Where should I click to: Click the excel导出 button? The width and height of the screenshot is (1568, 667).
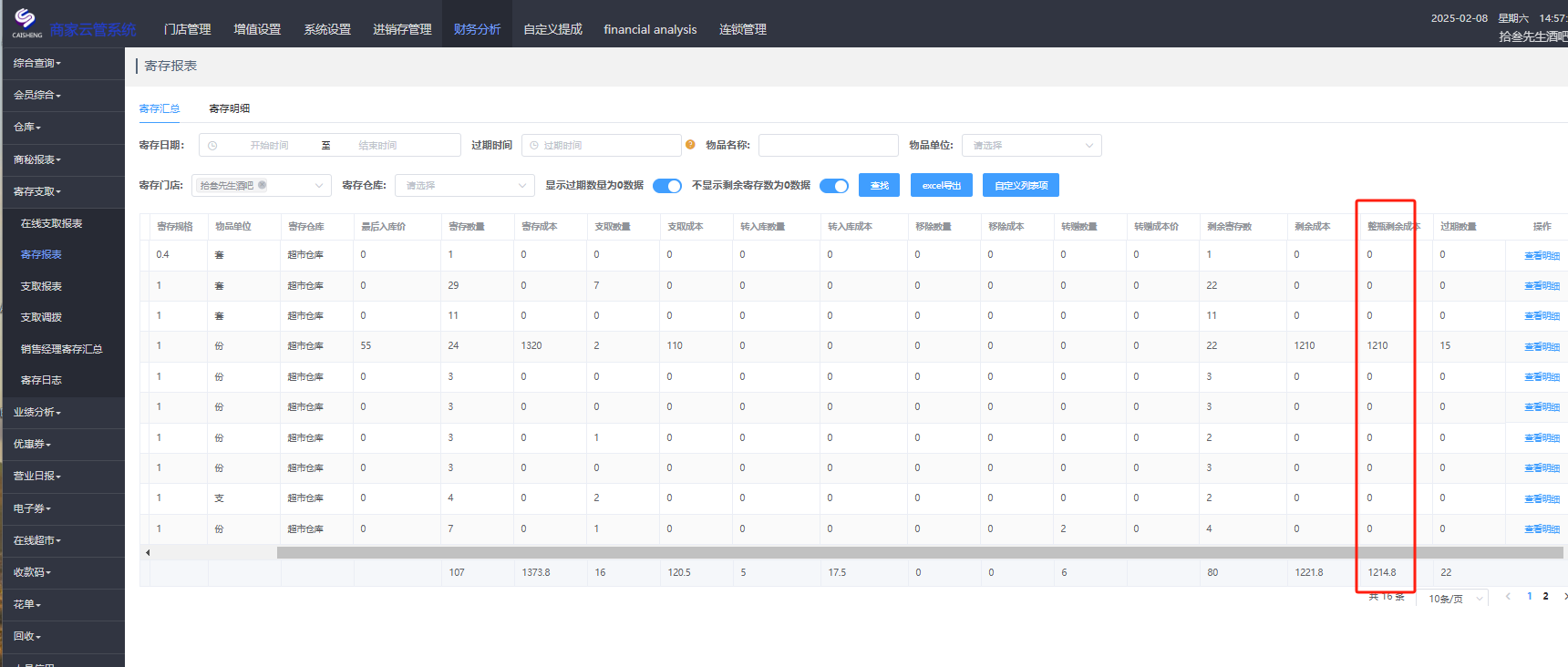[941, 185]
